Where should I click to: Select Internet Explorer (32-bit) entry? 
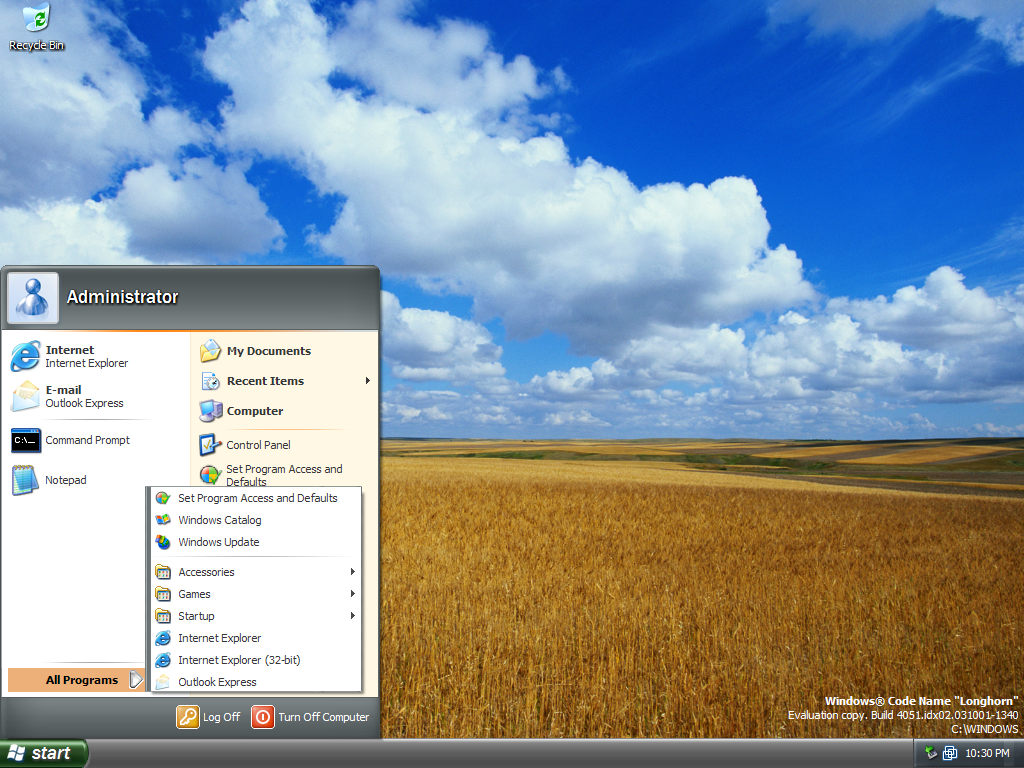256,660
